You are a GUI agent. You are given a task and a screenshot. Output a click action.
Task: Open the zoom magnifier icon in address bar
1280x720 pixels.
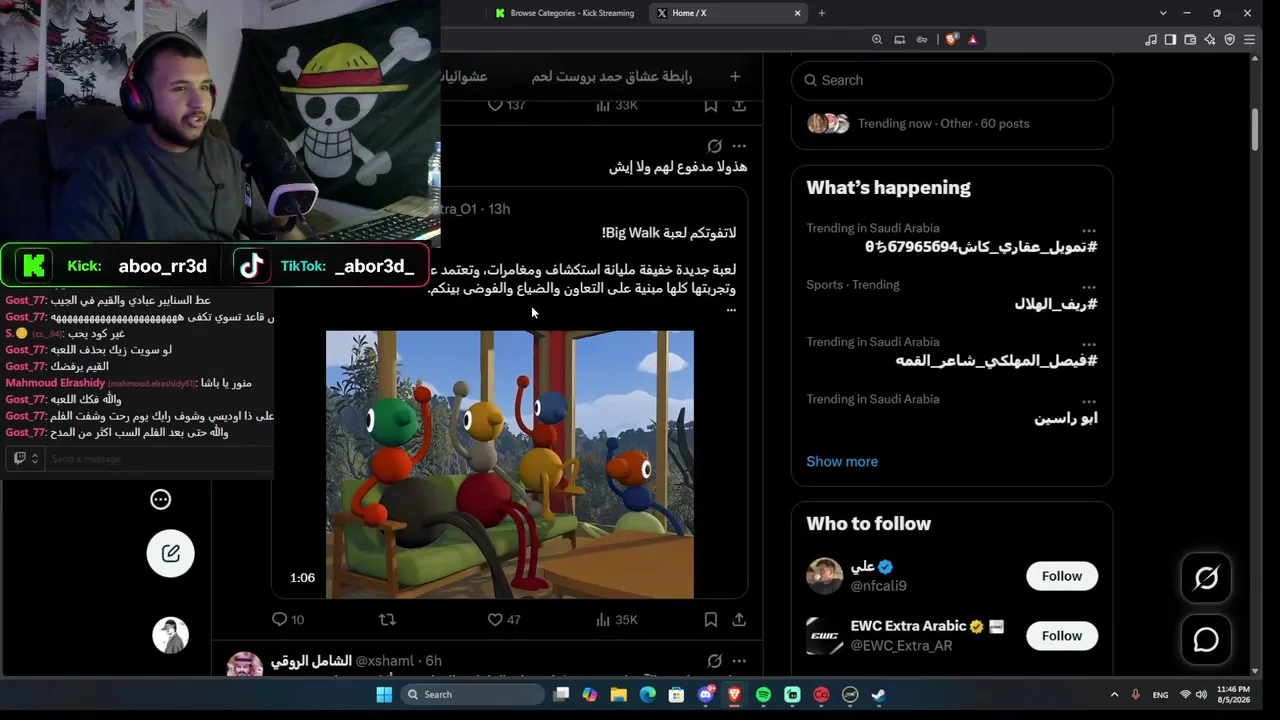(877, 40)
